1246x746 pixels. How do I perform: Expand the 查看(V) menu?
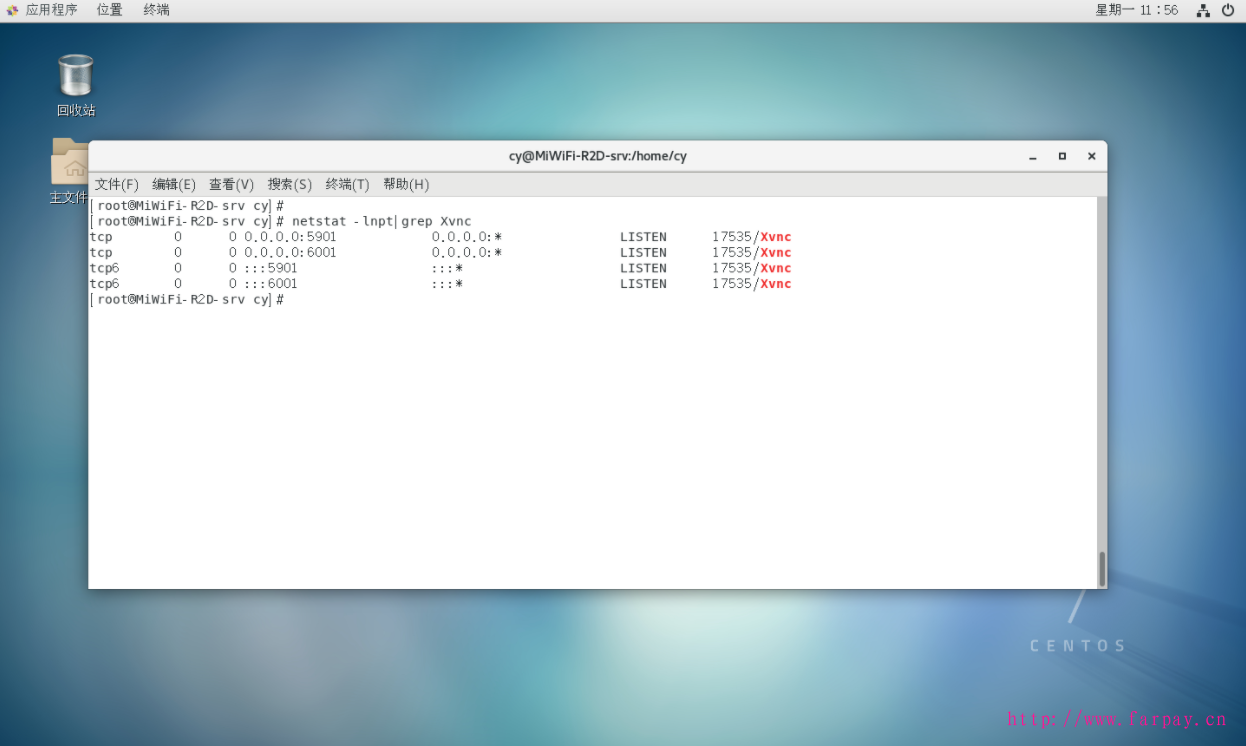tap(231, 185)
